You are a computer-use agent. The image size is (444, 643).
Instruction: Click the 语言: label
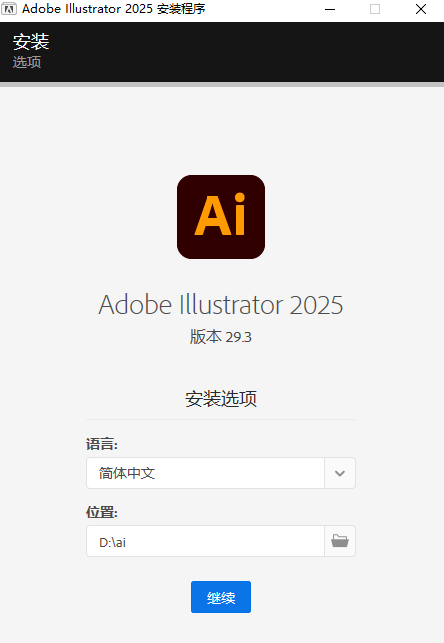102,444
